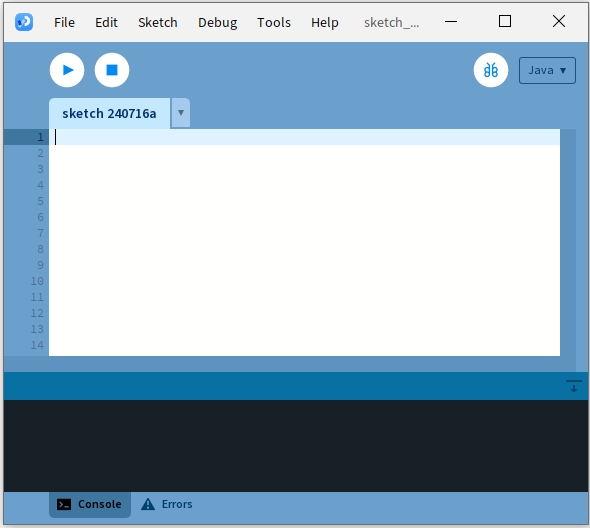
Task: Stop the running sketch
Action: 112,70
